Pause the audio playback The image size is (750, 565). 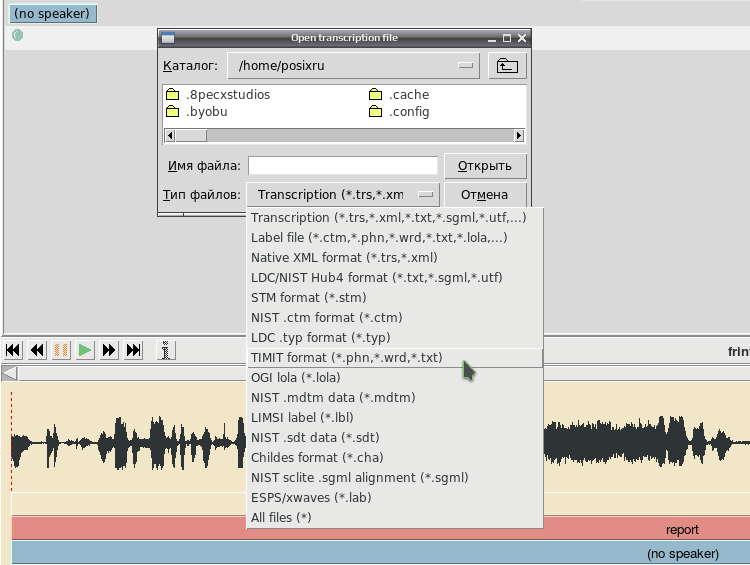point(61,351)
